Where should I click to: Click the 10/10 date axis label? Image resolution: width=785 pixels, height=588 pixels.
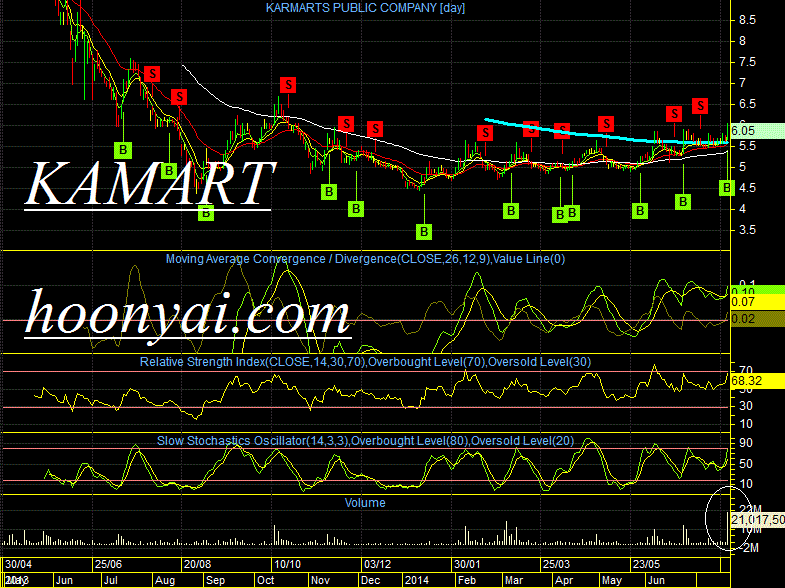point(287,564)
